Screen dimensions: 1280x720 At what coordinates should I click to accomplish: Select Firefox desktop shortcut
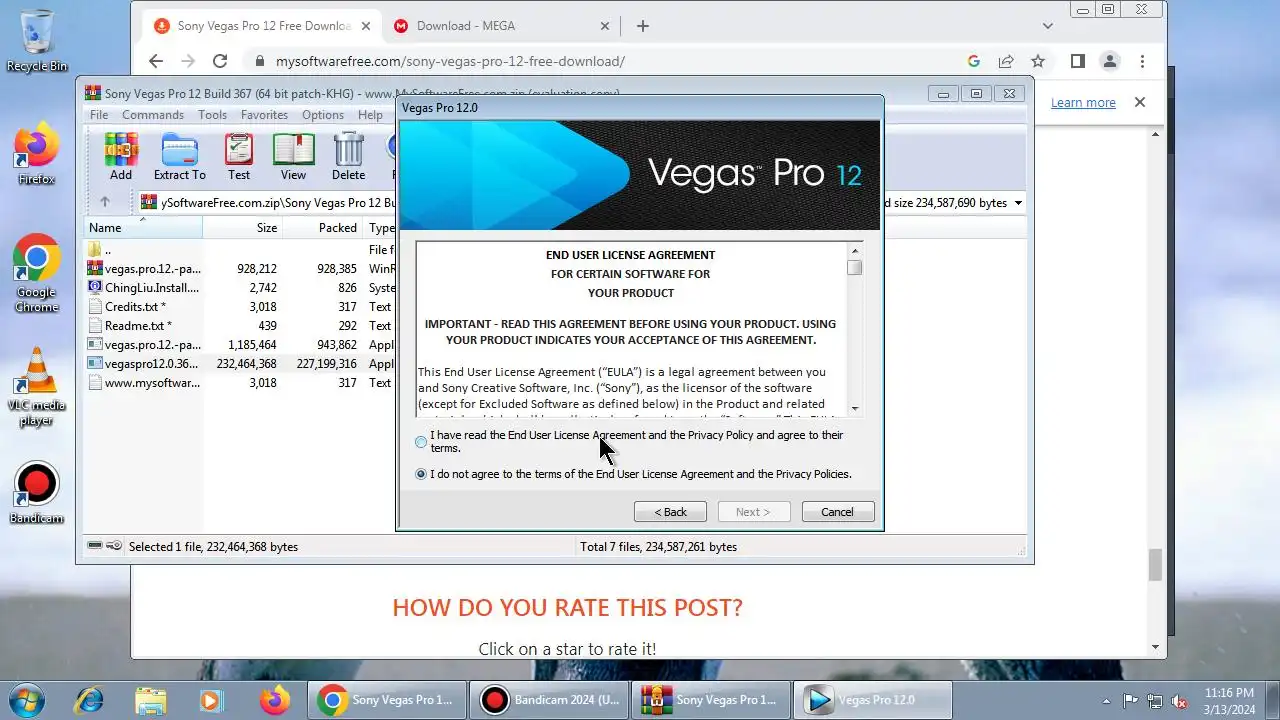37,154
